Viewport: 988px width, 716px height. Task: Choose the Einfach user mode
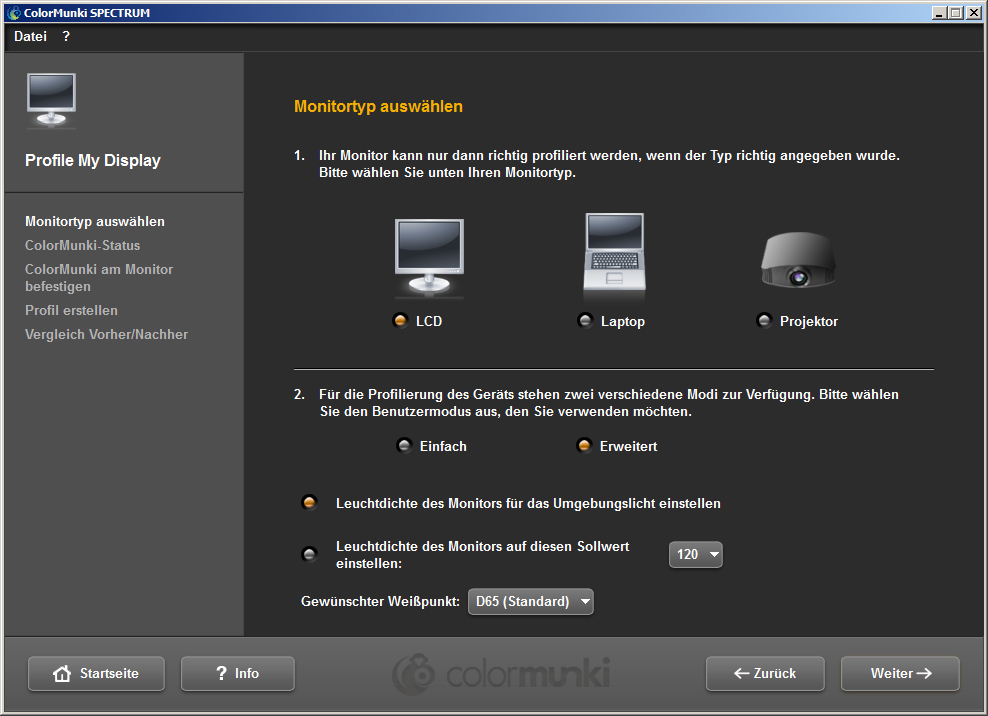click(x=404, y=446)
